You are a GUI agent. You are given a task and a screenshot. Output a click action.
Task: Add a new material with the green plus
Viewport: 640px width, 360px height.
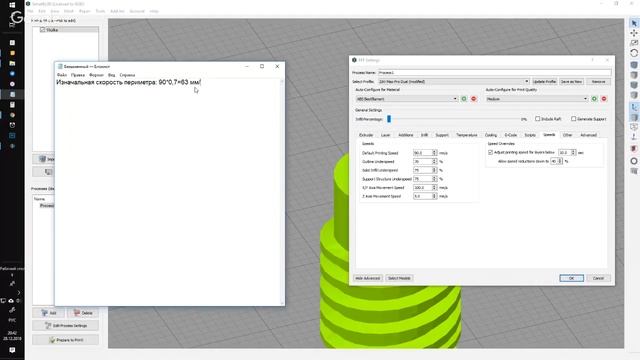click(464, 99)
